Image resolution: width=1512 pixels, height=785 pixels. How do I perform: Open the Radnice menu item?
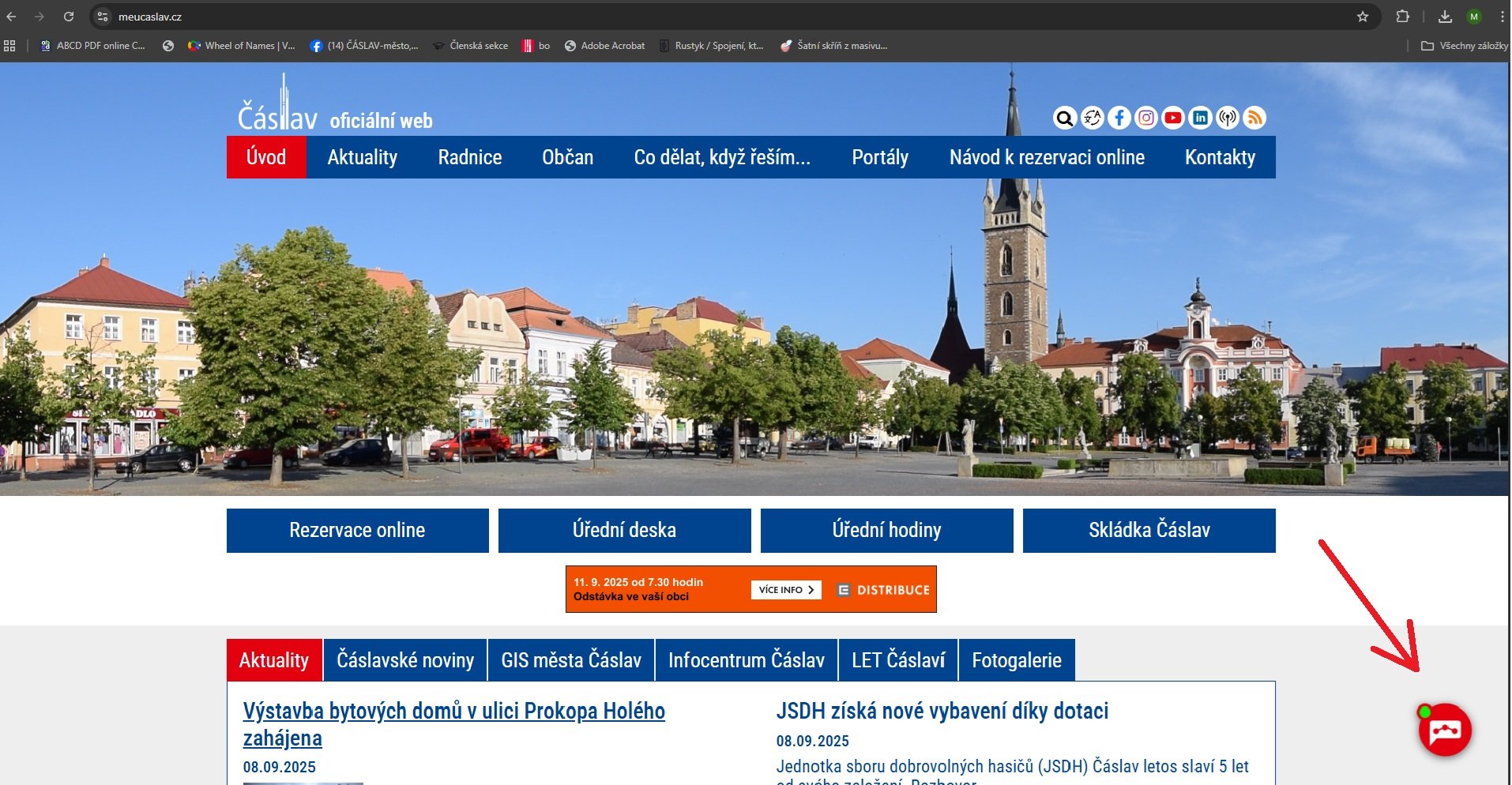(x=469, y=157)
